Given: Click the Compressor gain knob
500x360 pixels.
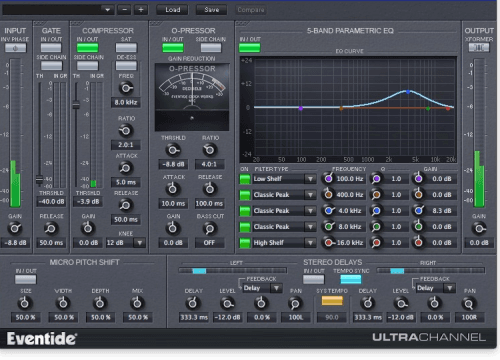Looking at the screenshot, I should click(x=88, y=229).
